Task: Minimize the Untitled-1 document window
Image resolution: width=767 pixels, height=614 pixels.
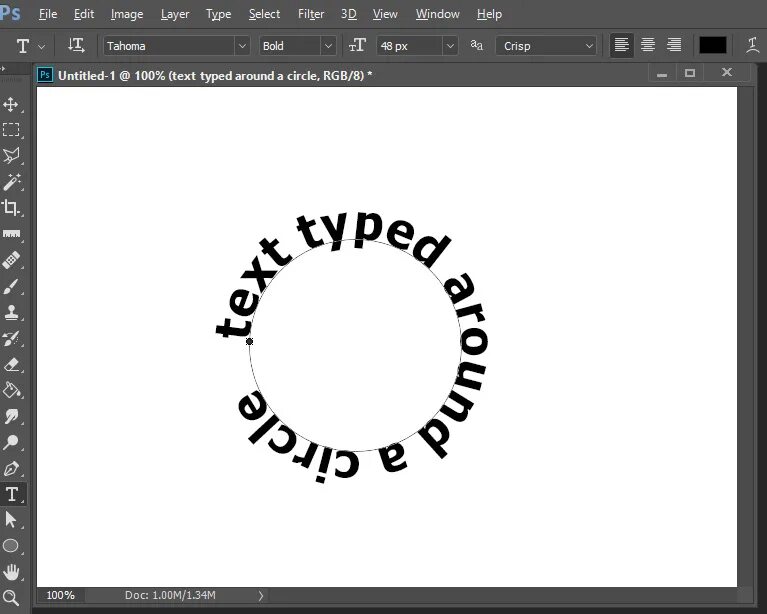Action: [662, 73]
